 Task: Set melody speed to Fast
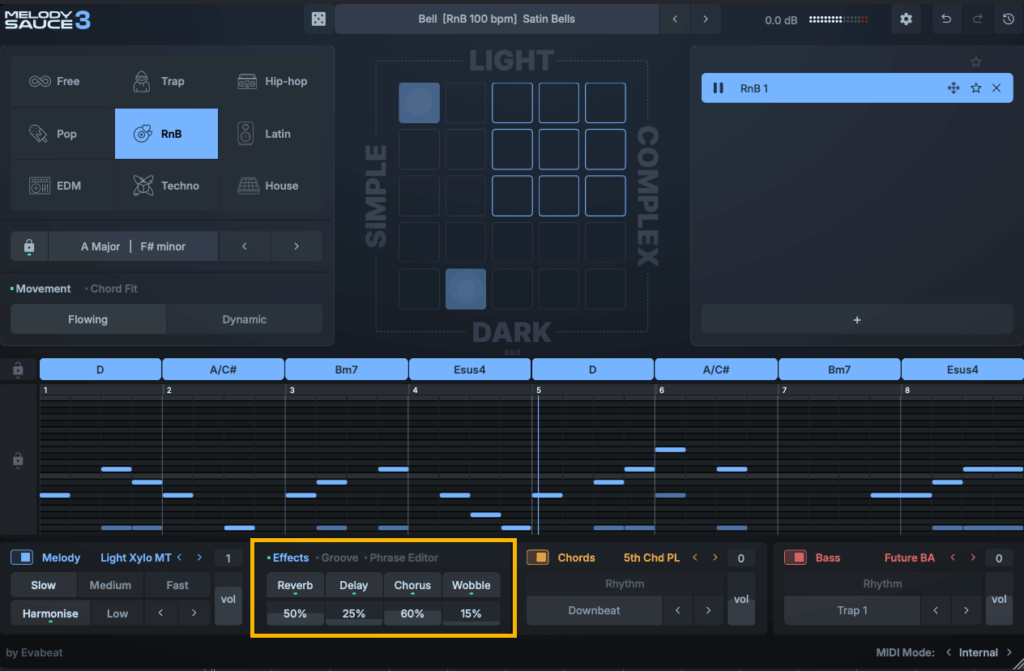(177, 585)
